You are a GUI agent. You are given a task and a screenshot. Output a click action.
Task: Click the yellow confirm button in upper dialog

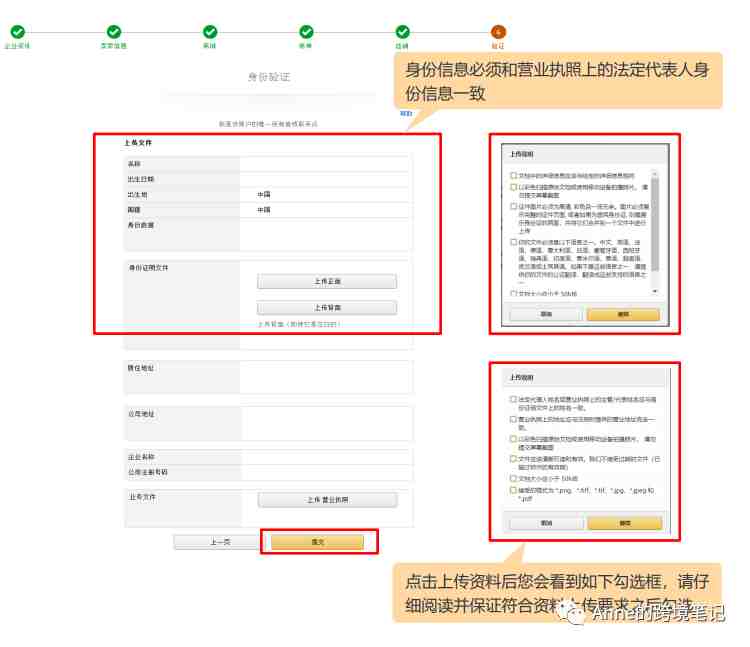[623, 314]
